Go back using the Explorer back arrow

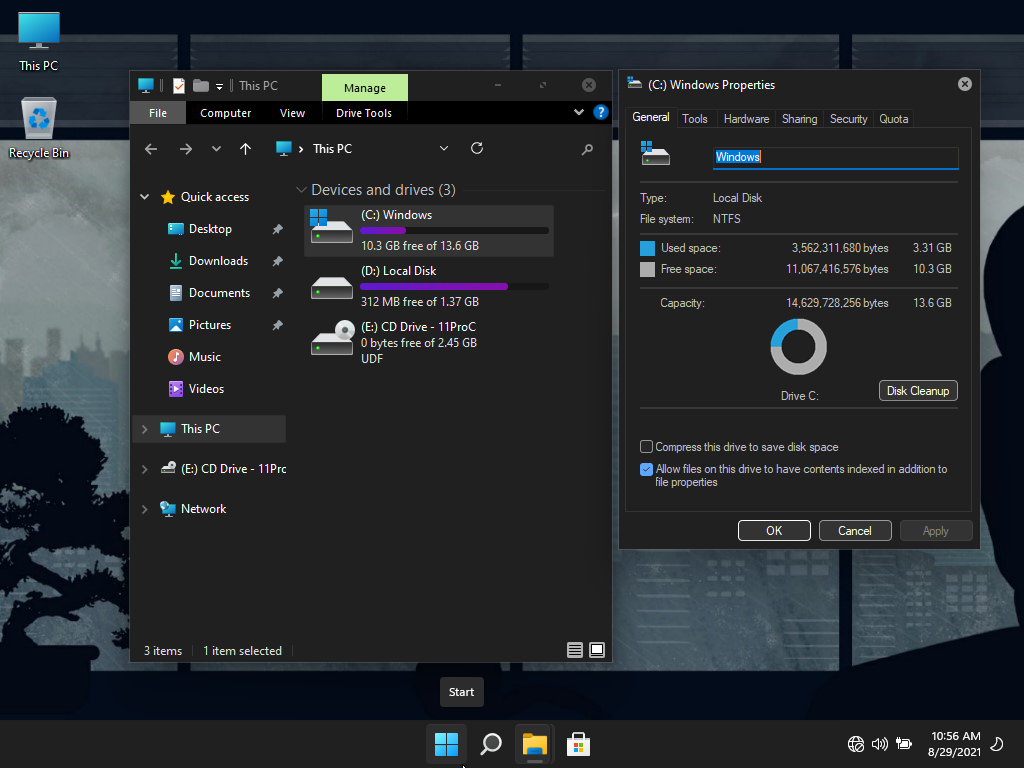click(x=151, y=149)
